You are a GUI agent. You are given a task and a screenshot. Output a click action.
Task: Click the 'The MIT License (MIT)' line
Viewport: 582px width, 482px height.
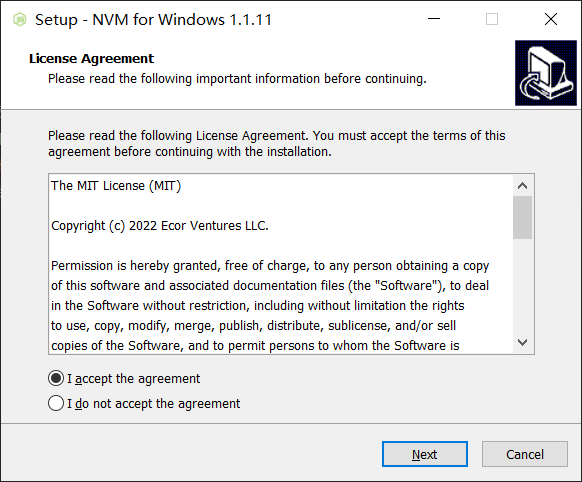(116, 186)
